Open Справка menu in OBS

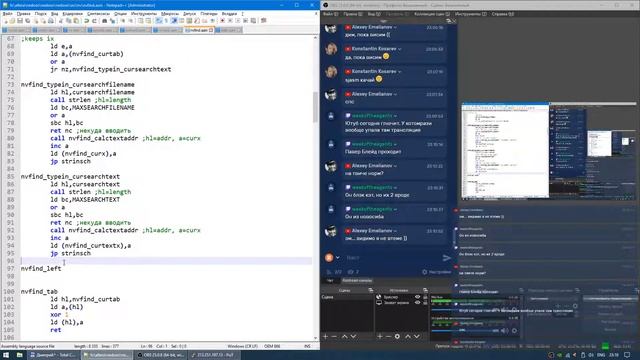point(503,14)
